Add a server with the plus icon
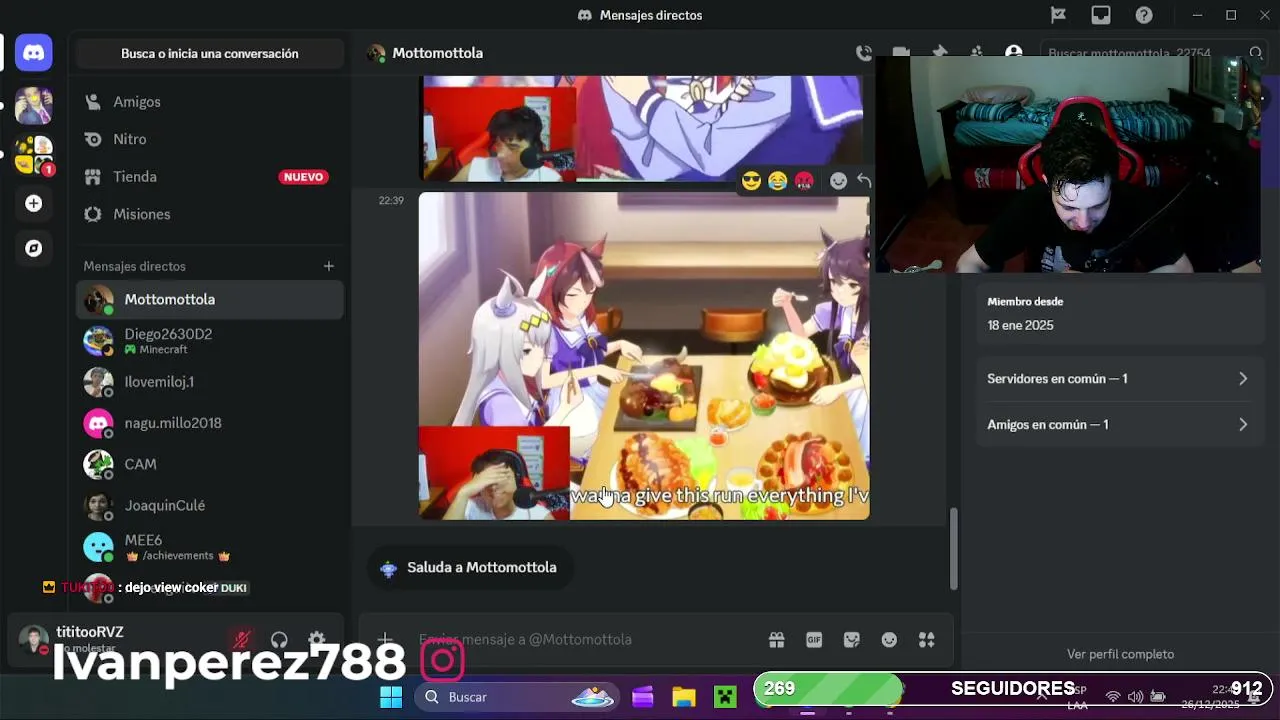Image resolution: width=1280 pixels, height=720 pixels. [34, 203]
